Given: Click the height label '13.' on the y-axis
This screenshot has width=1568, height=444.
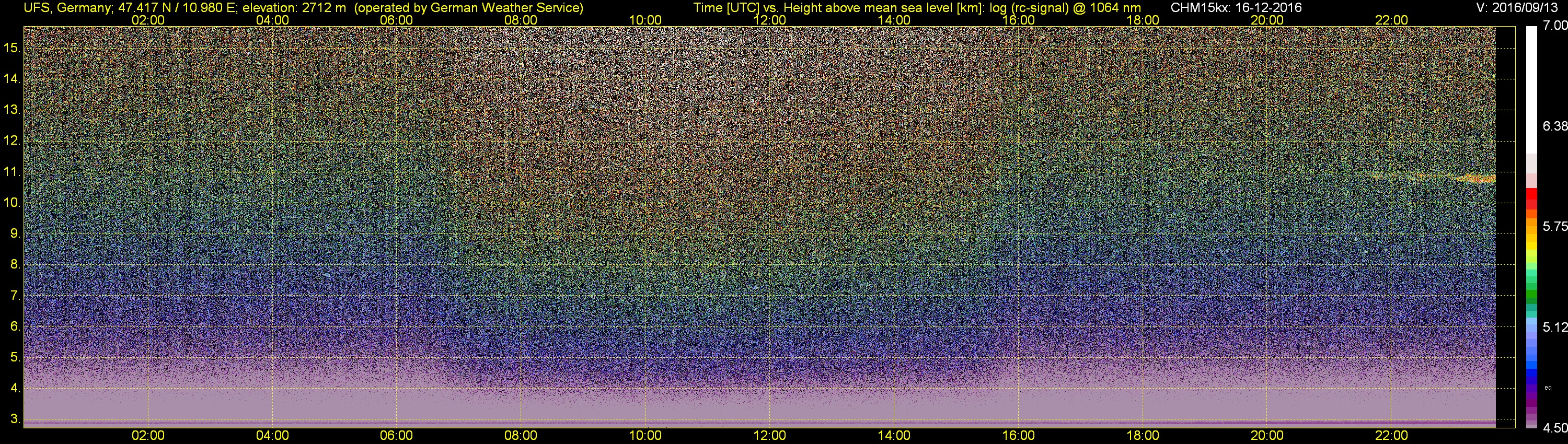Looking at the screenshot, I should coord(11,110).
